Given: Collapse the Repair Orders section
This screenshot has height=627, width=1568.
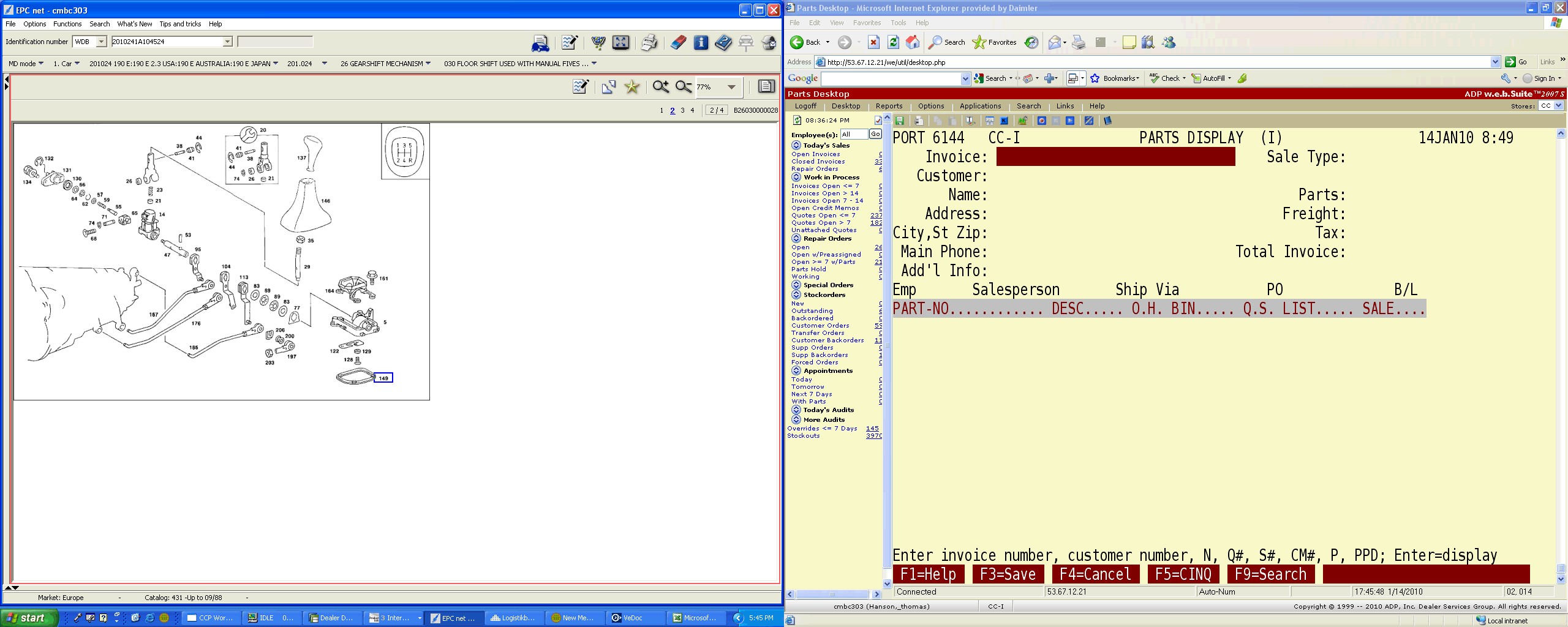Looking at the screenshot, I should [796, 238].
